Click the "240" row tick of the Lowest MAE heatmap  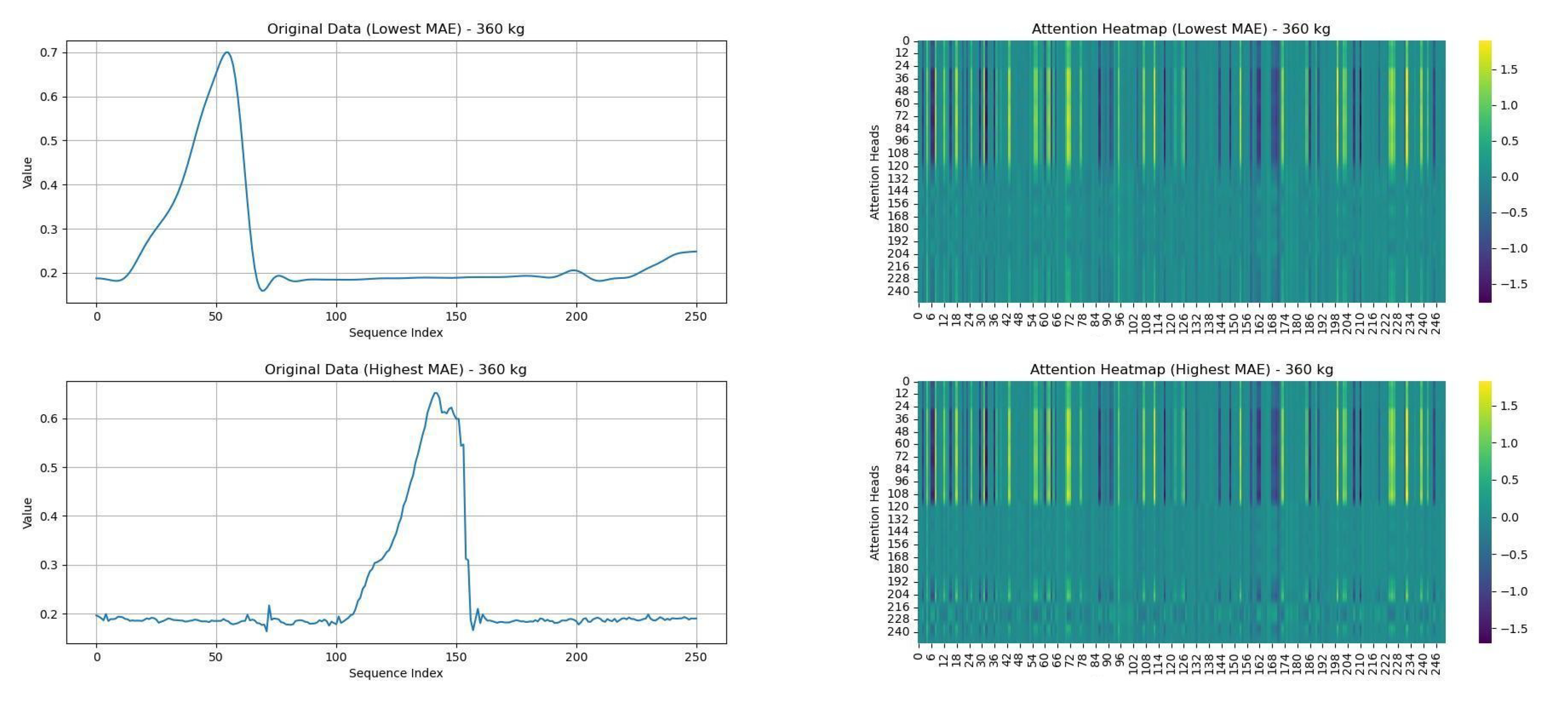tap(898, 291)
